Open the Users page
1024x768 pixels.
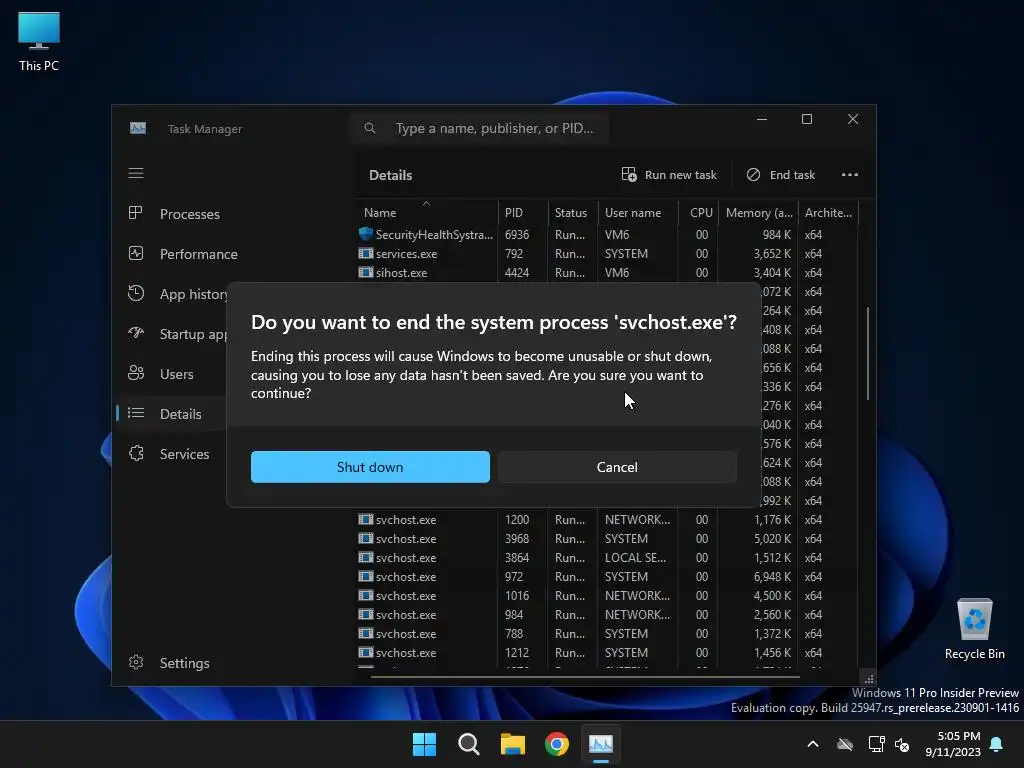tap(173, 374)
